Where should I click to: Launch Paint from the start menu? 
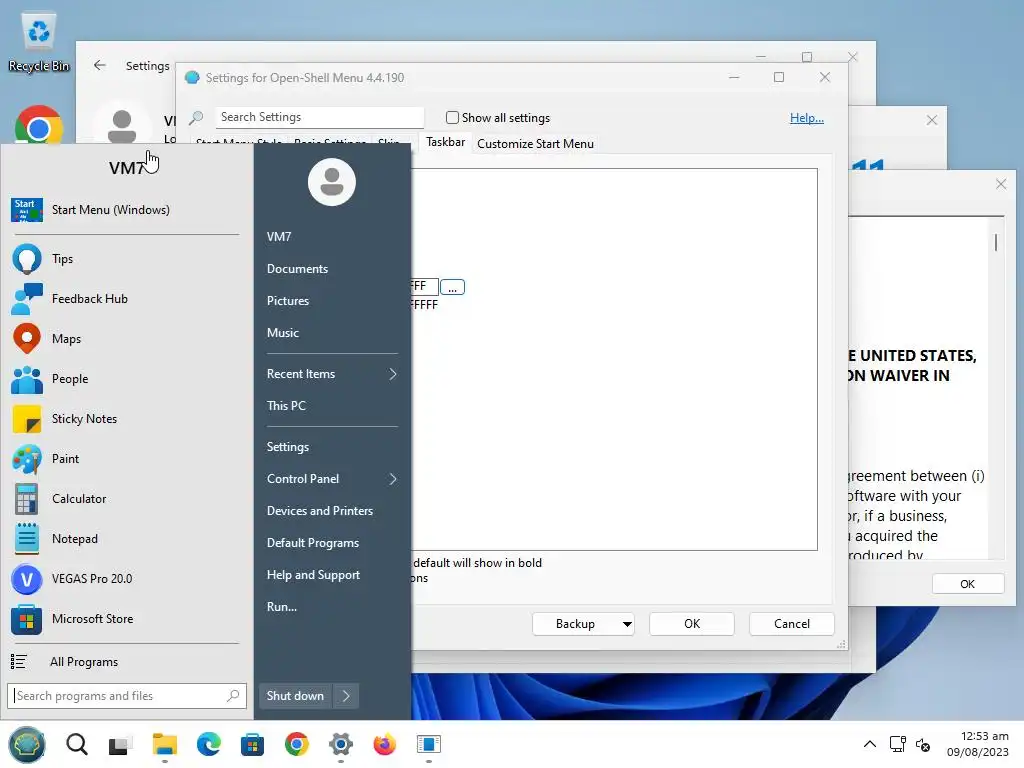(x=126, y=458)
